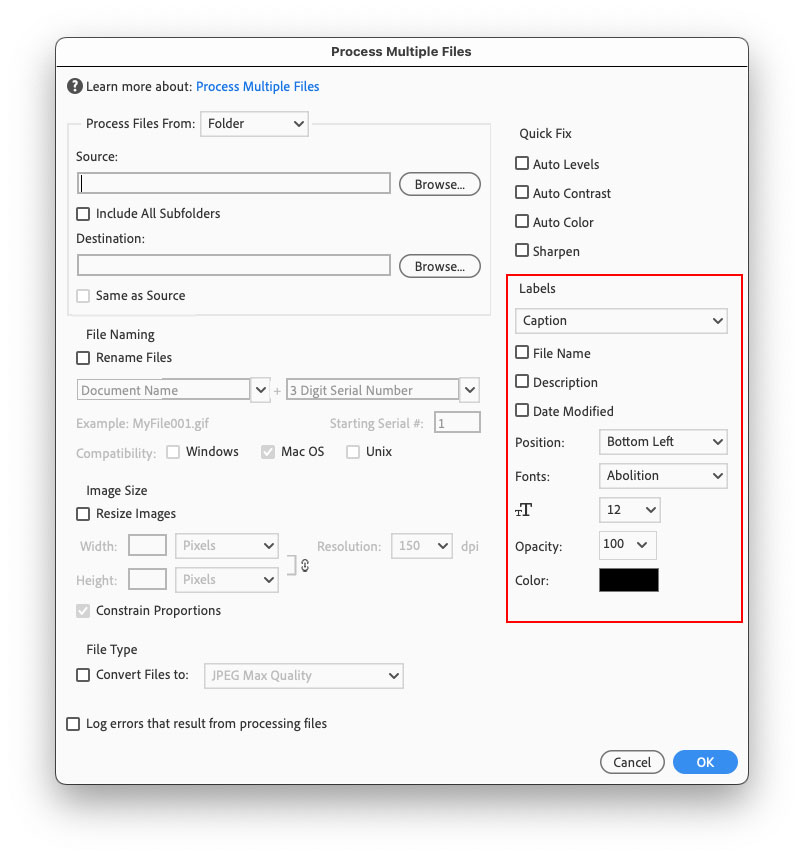Viewport: 804px width, 858px height.
Task: Click Browse next to Source
Action: pos(439,183)
